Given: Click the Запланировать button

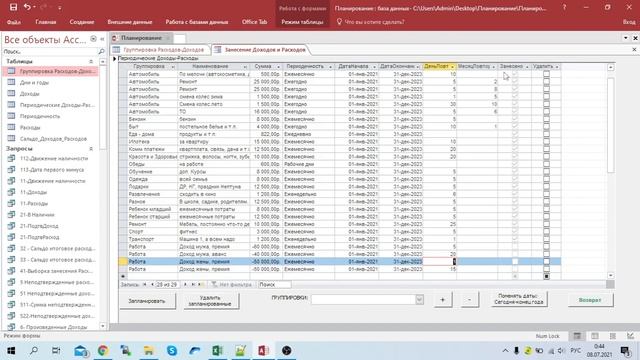Looking at the screenshot, I should [x=147, y=301].
